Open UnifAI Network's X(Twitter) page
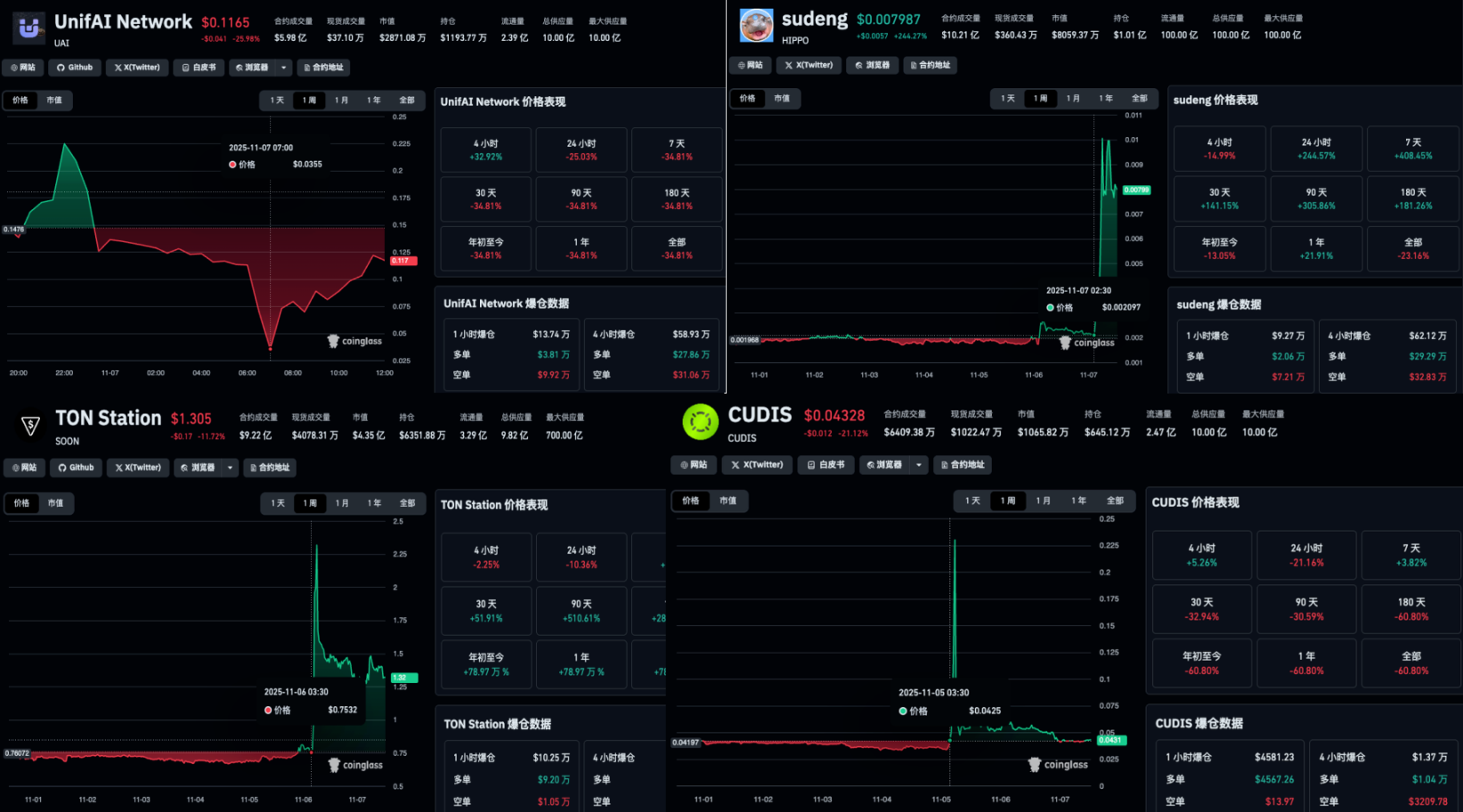This screenshot has width=1463, height=812. point(137,68)
